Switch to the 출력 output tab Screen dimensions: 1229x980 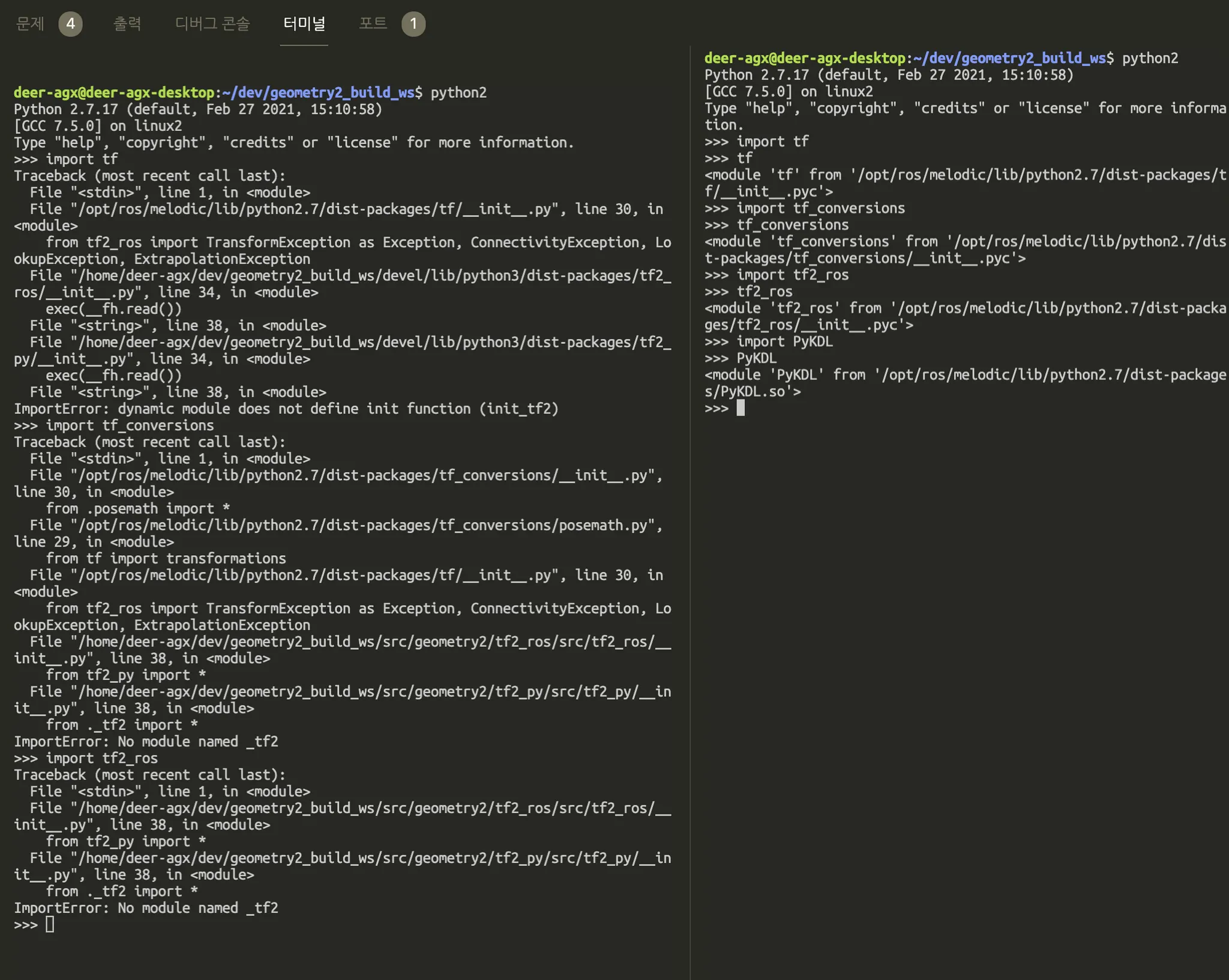(127, 23)
